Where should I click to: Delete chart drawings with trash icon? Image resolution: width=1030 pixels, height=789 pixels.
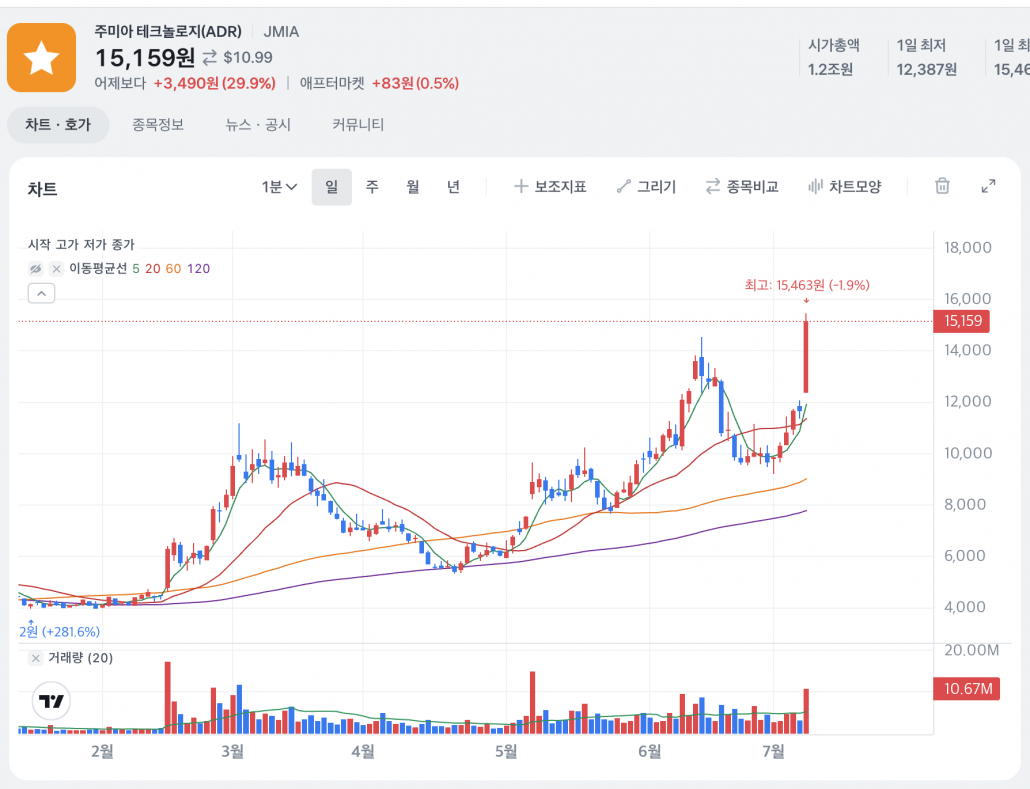942,187
